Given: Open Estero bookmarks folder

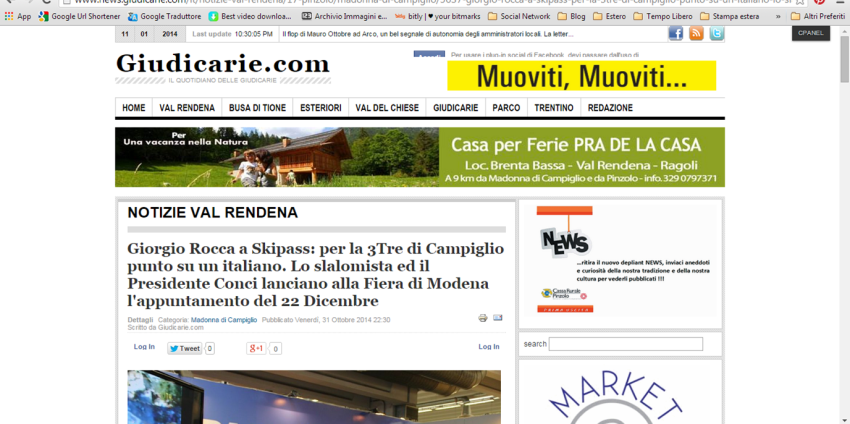Looking at the screenshot, I should tap(609, 16).
